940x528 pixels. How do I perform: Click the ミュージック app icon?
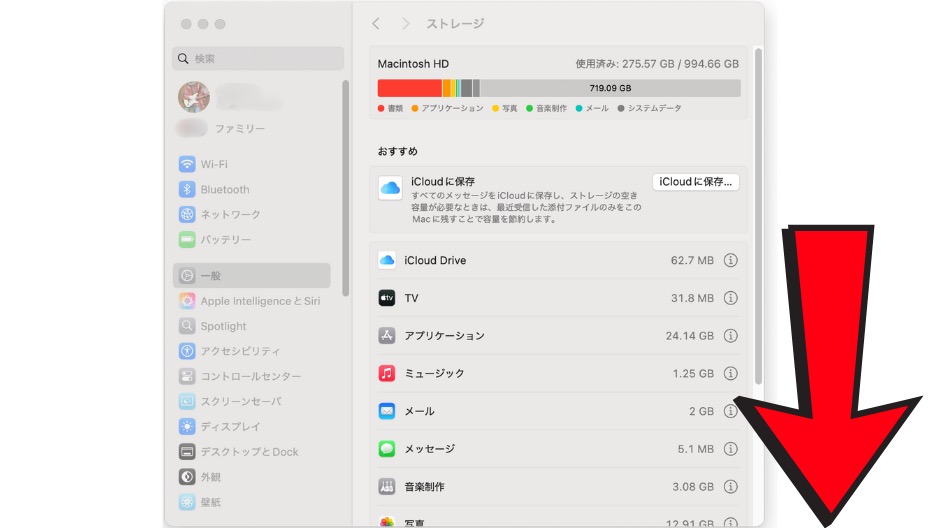(x=387, y=373)
